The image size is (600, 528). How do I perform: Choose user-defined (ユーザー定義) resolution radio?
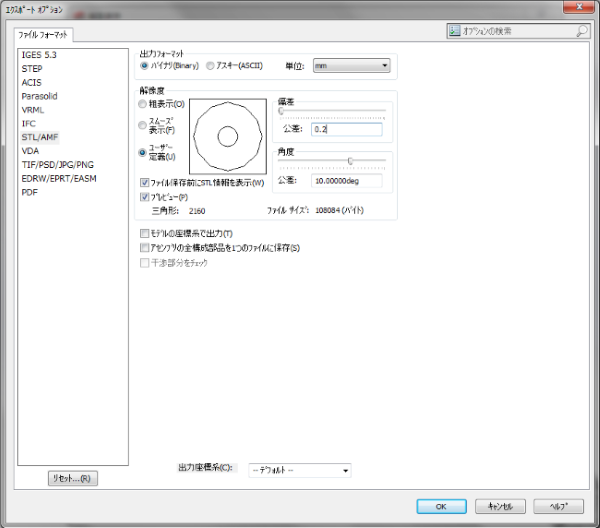pos(142,152)
